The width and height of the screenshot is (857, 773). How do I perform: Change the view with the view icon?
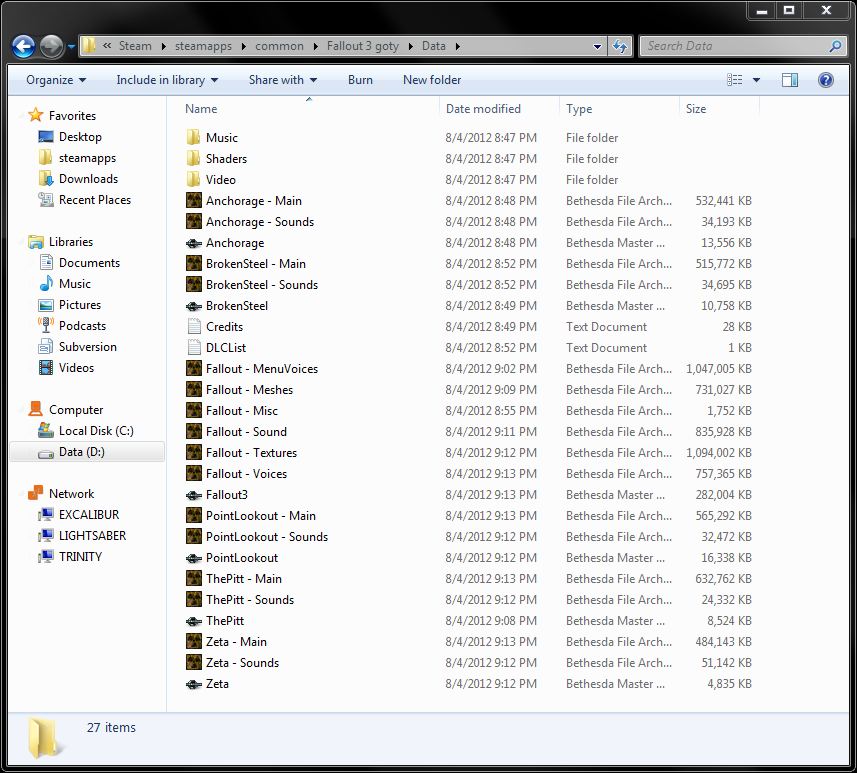coord(735,80)
